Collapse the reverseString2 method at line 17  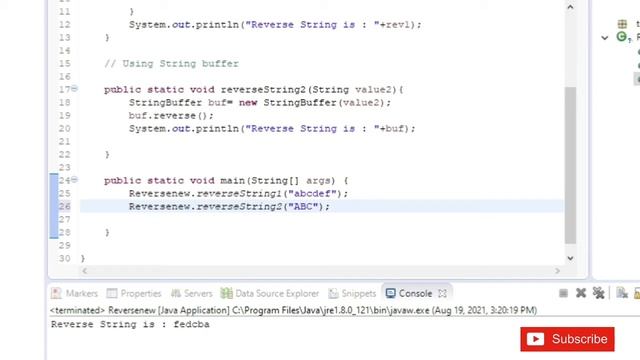pyautogui.click(x=74, y=89)
